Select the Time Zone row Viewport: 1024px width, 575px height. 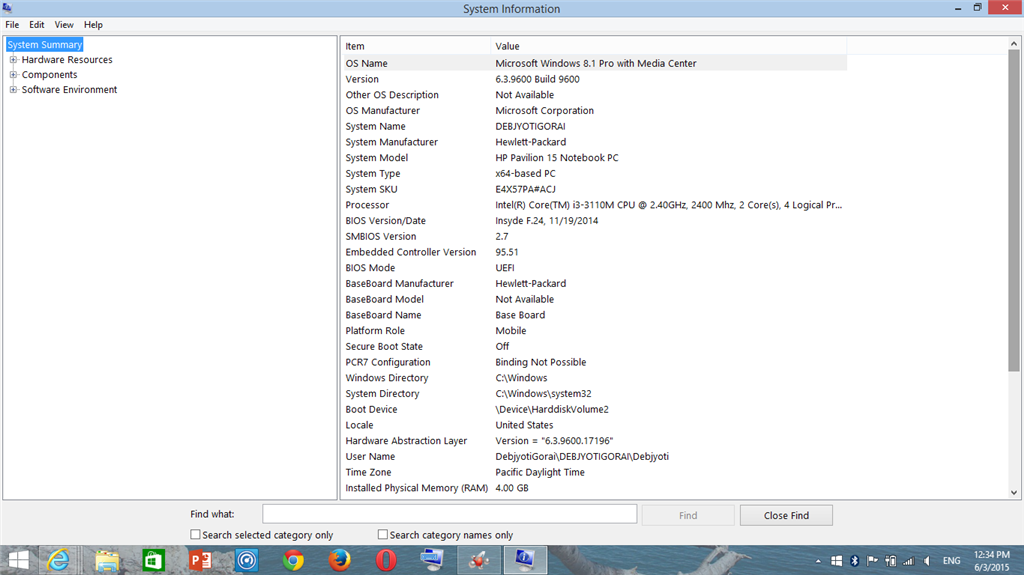point(594,472)
